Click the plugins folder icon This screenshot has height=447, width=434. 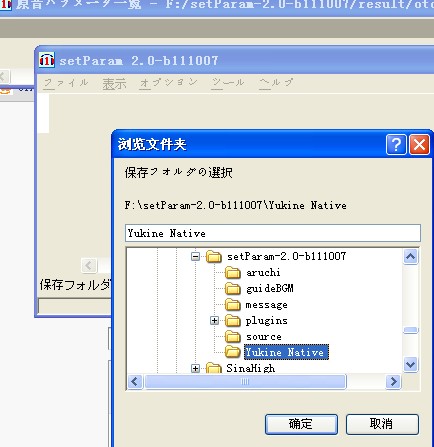tap(233, 321)
